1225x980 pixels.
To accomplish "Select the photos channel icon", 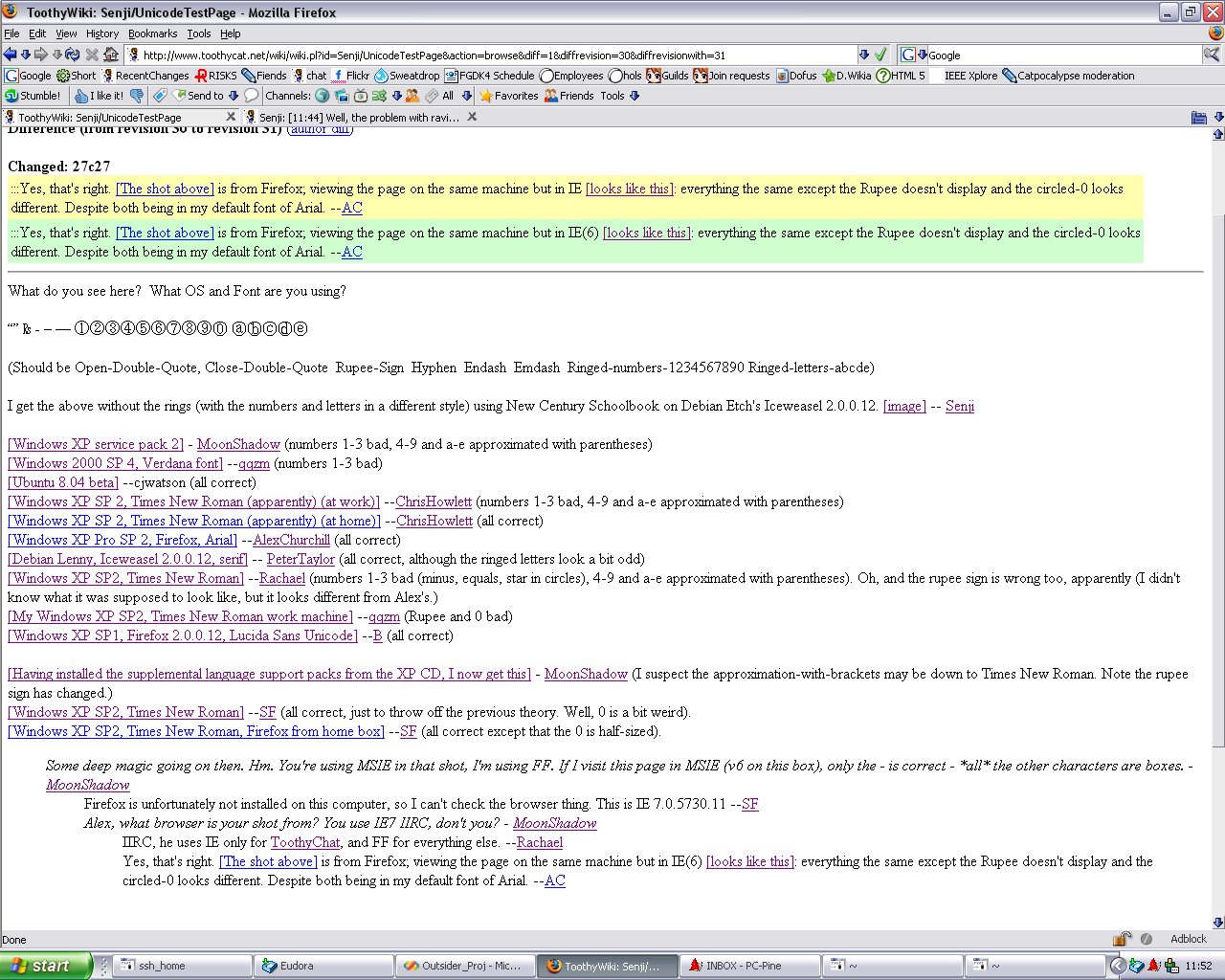I will pos(342,96).
